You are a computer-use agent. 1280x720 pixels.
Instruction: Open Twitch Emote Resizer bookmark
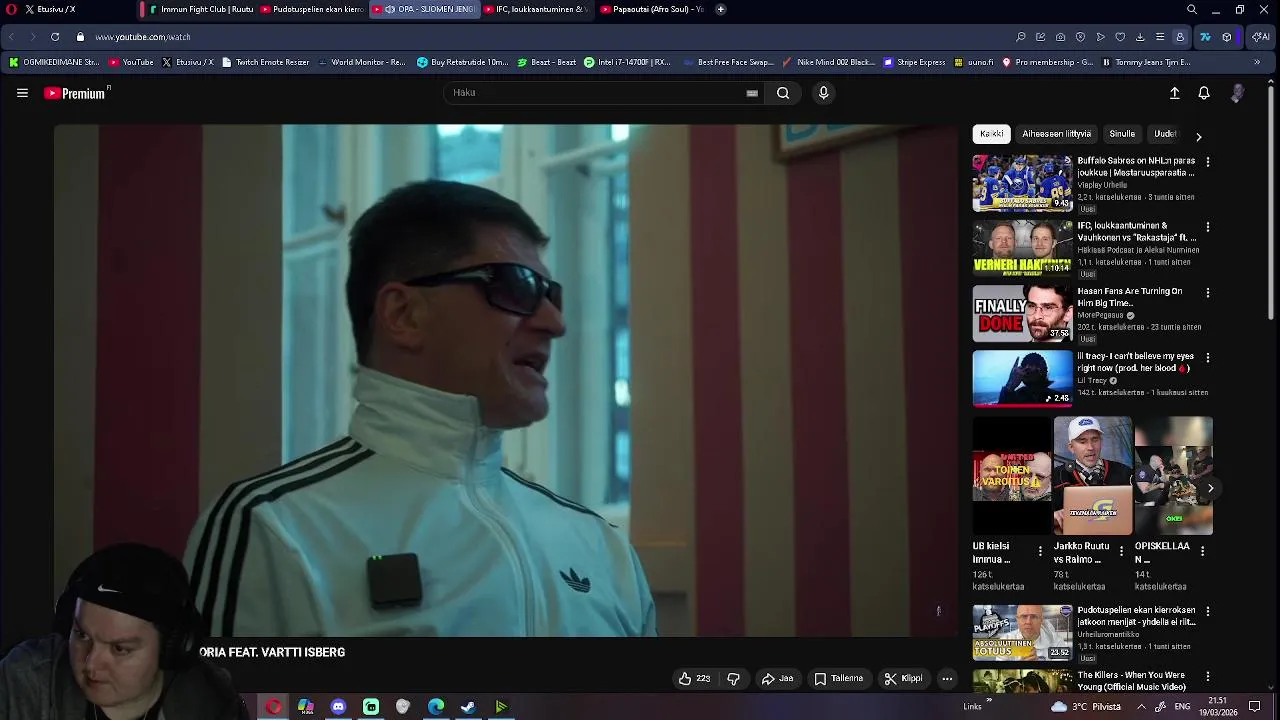[265, 62]
